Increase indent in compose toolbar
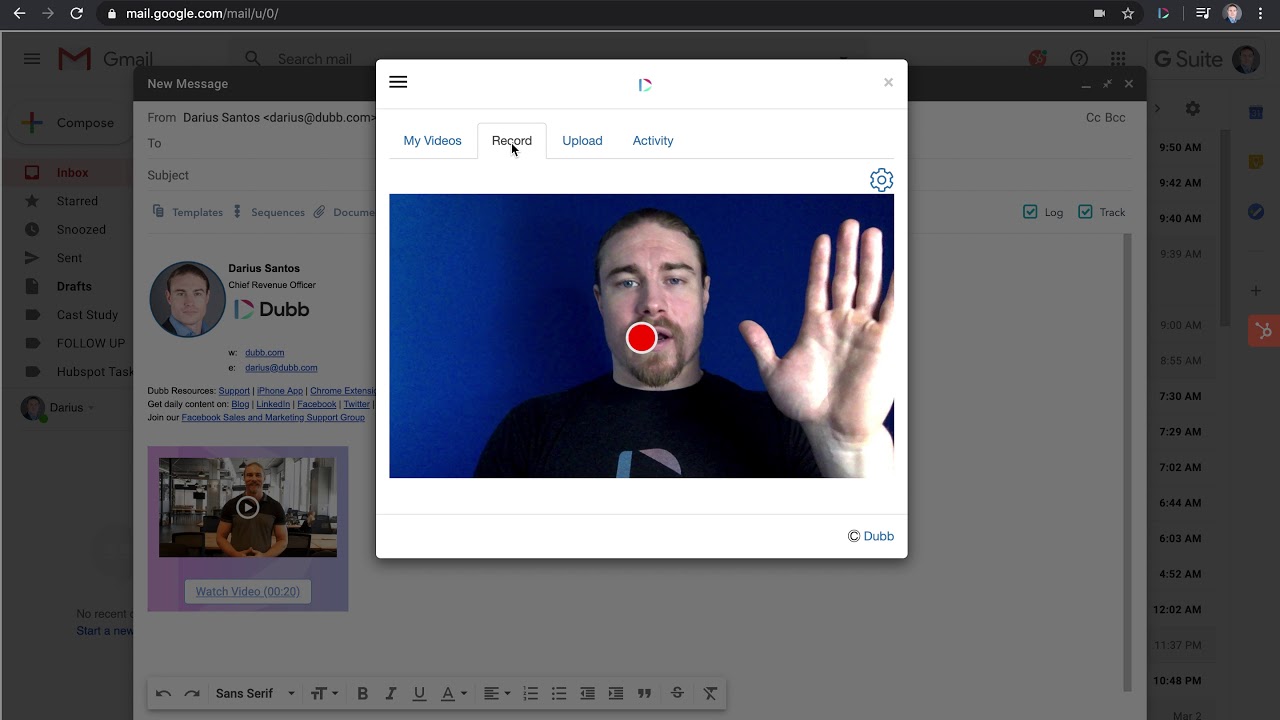Image resolution: width=1280 pixels, height=720 pixels. click(616, 694)
